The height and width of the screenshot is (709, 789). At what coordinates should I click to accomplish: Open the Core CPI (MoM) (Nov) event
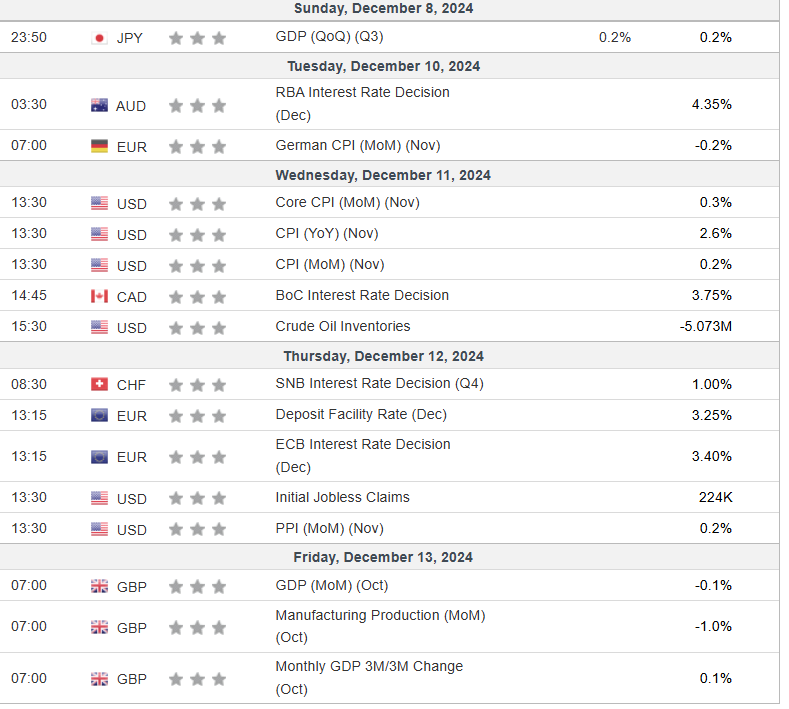pos(347,202)
